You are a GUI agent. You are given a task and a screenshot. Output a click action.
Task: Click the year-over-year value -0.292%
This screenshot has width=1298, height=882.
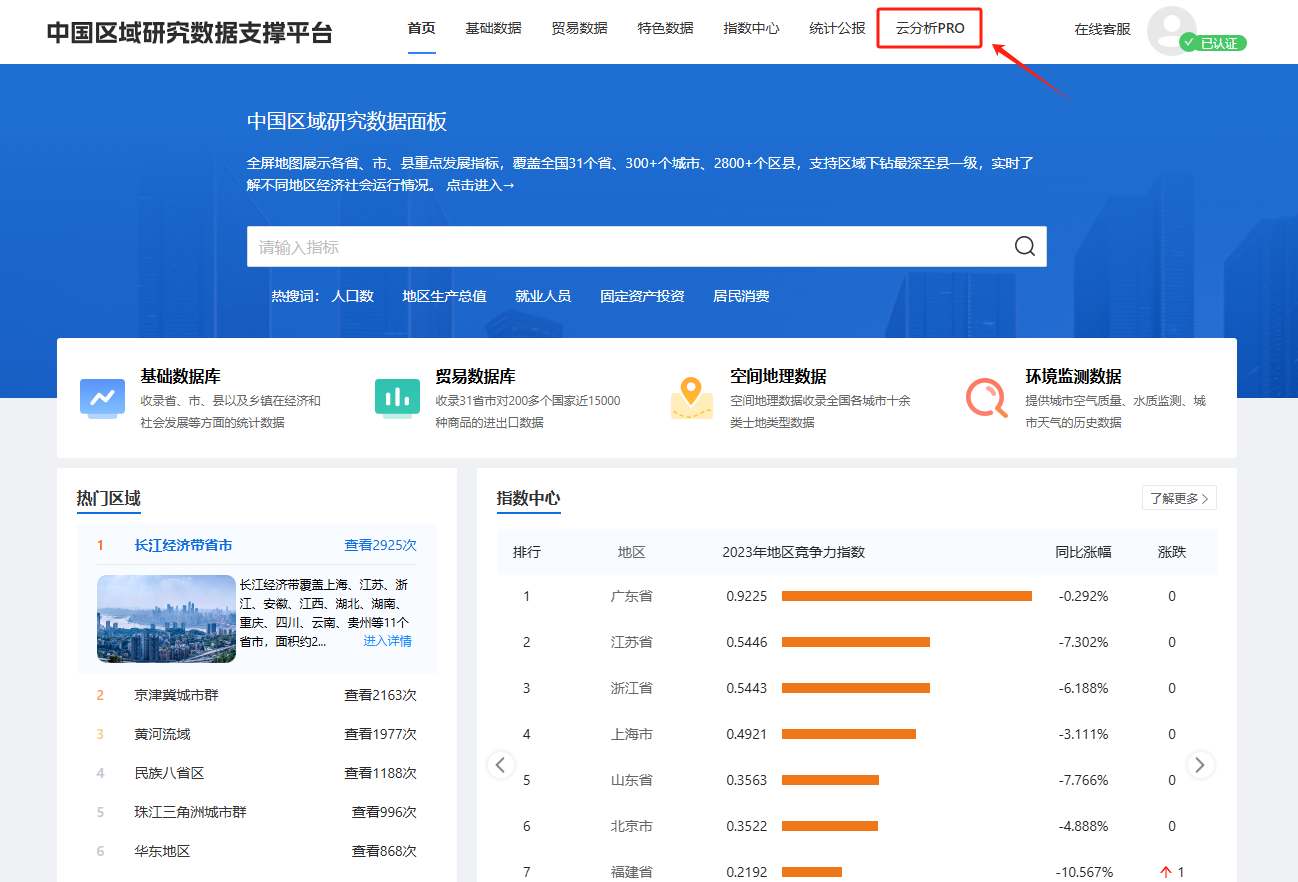click(x=1083, y=596)
